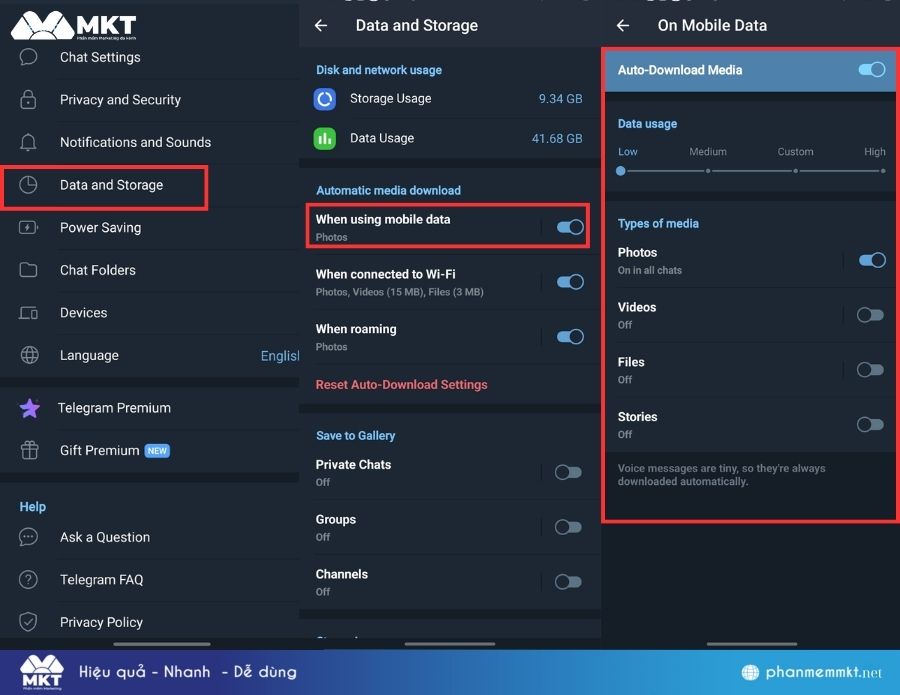Screen dimensions: 900x695
Task: Click the Notifications and Sounds bell icon
Action: 29,142
